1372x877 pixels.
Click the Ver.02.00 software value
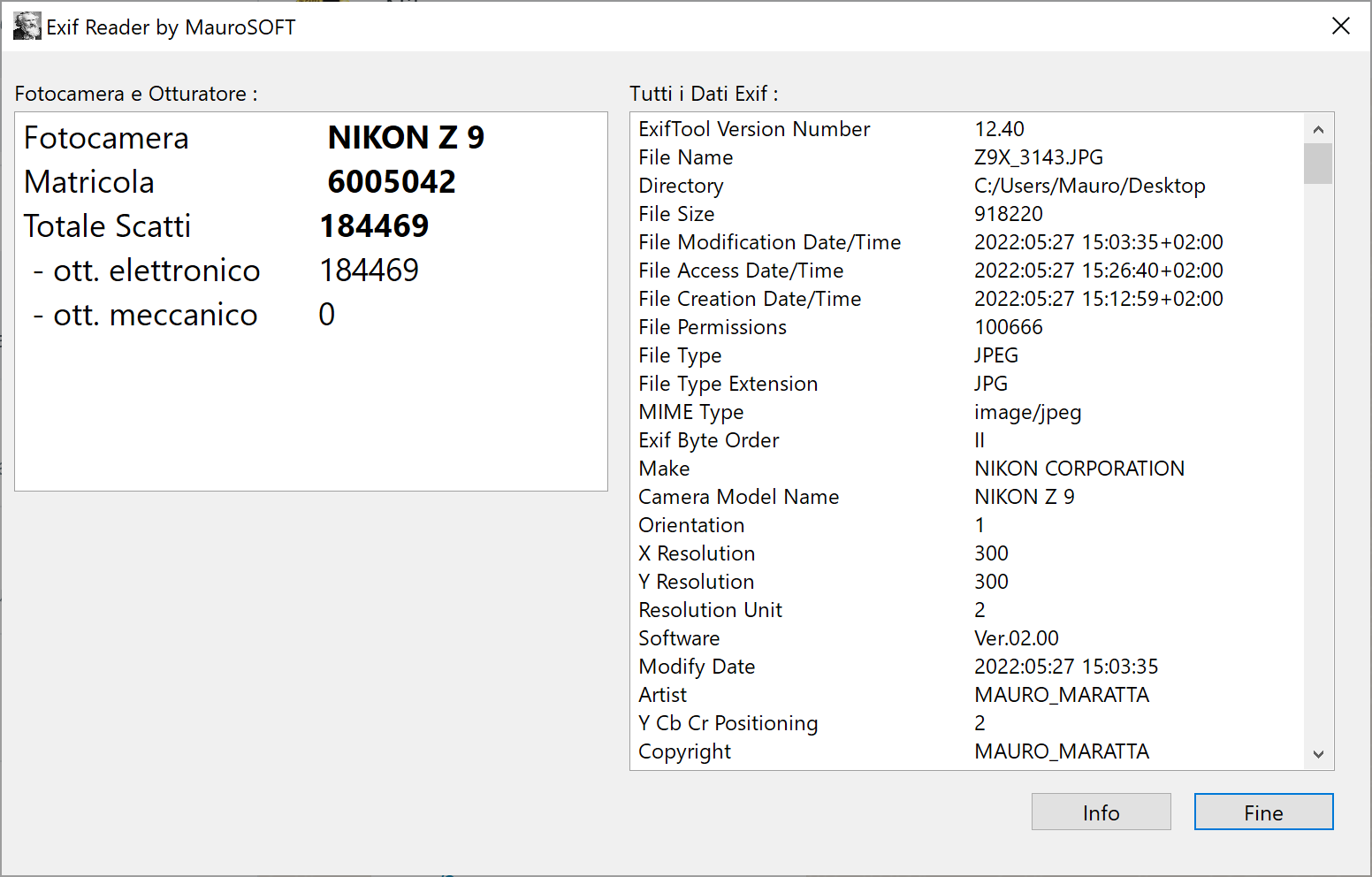tap(1017, 638)
